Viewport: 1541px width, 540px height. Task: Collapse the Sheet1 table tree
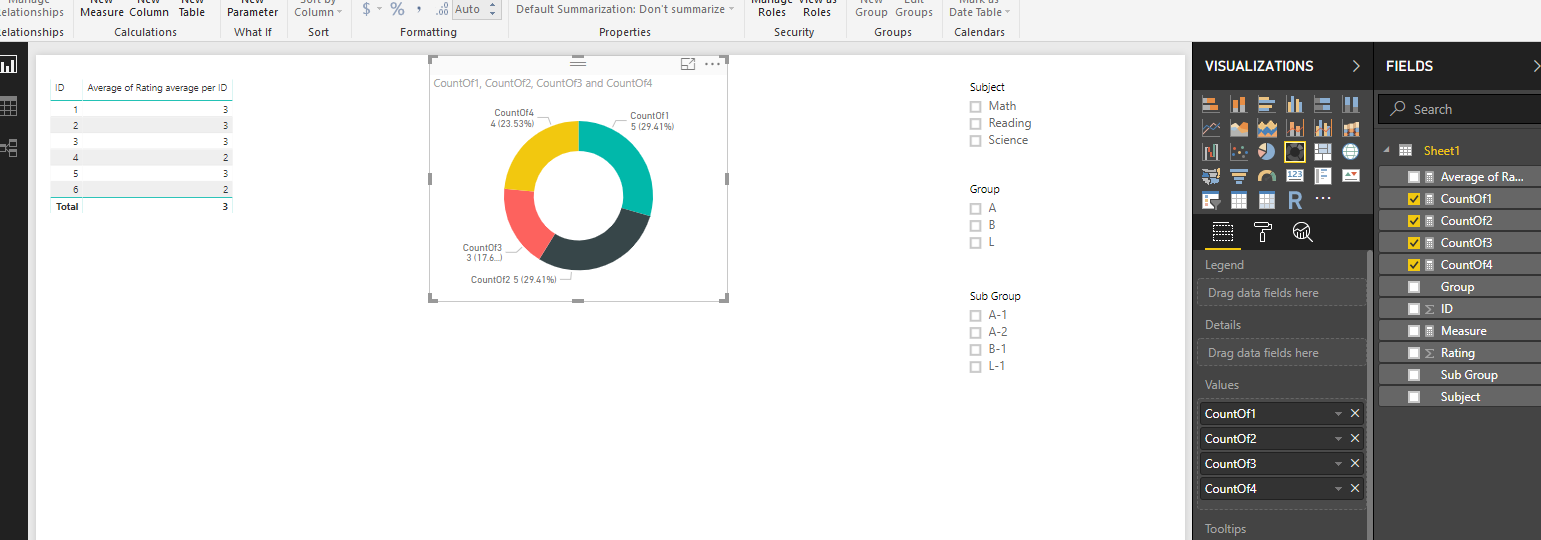point(1387,151)
